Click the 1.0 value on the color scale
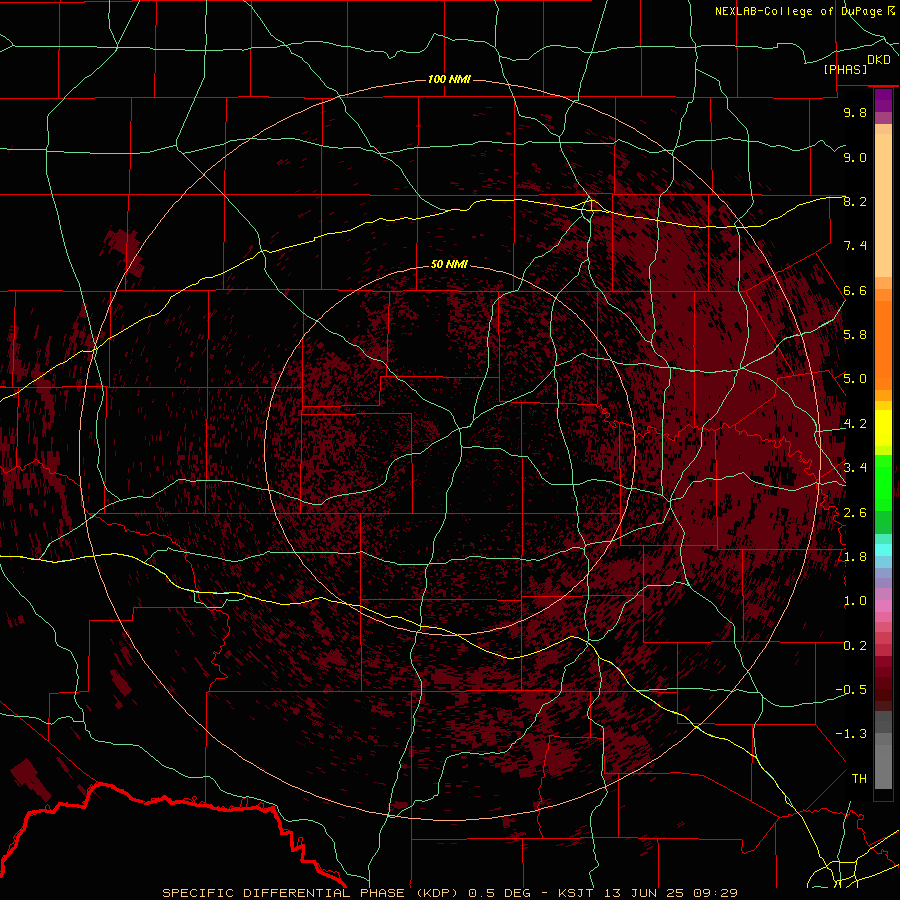This screenshot has height=900, width=900. [x=855, y=601]
